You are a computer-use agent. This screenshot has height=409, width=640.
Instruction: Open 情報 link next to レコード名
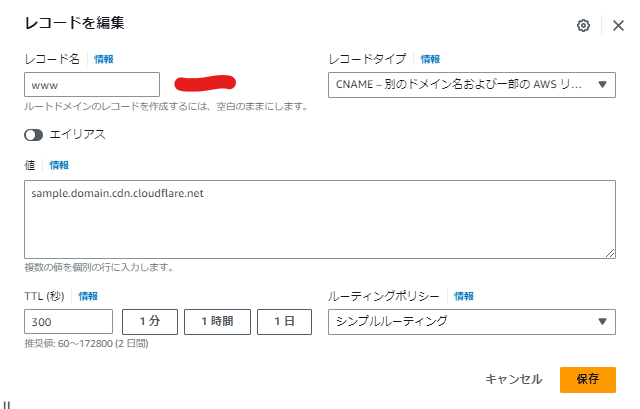tap(104, 59)
